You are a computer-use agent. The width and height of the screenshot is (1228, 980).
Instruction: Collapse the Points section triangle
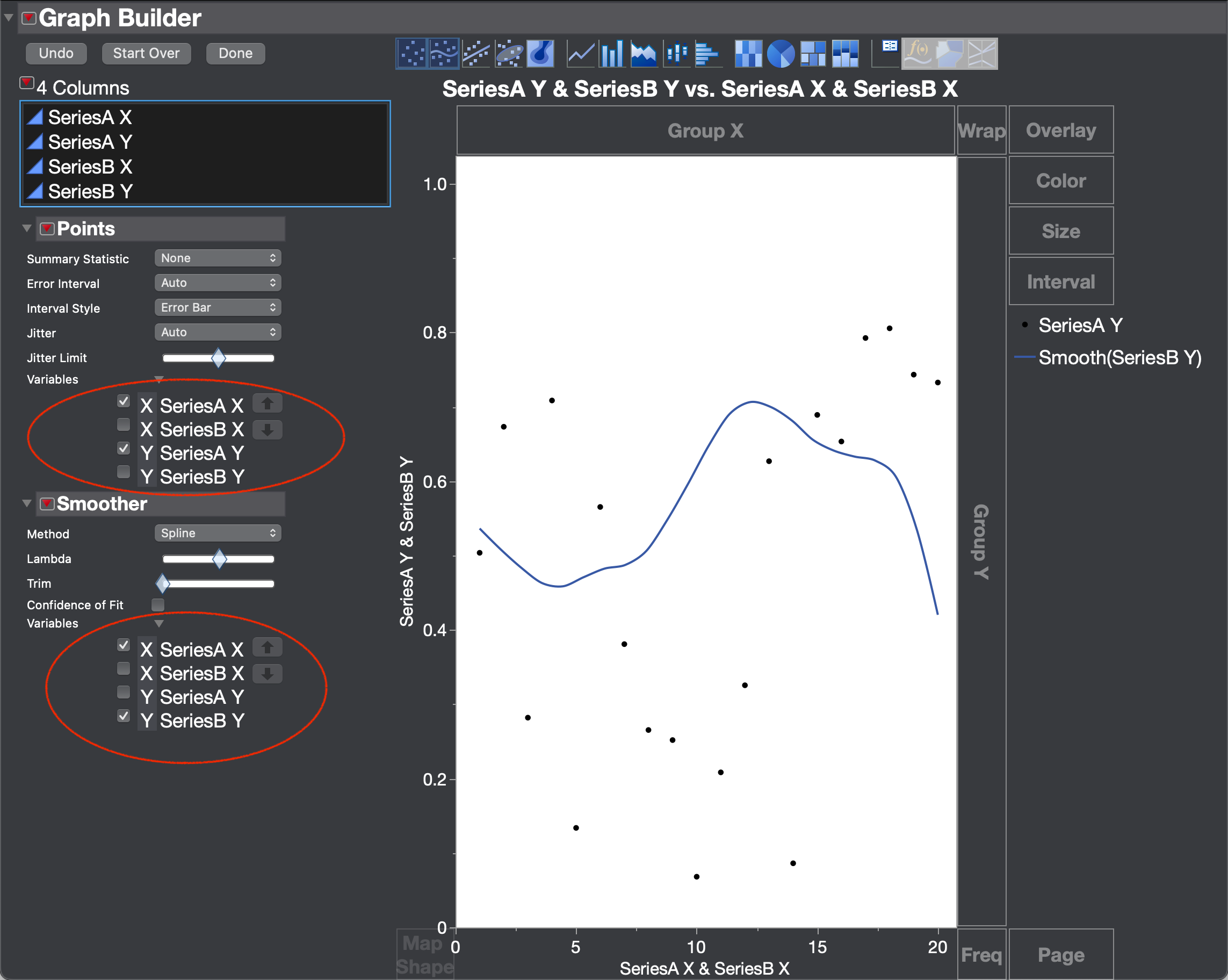click(26, 228)
